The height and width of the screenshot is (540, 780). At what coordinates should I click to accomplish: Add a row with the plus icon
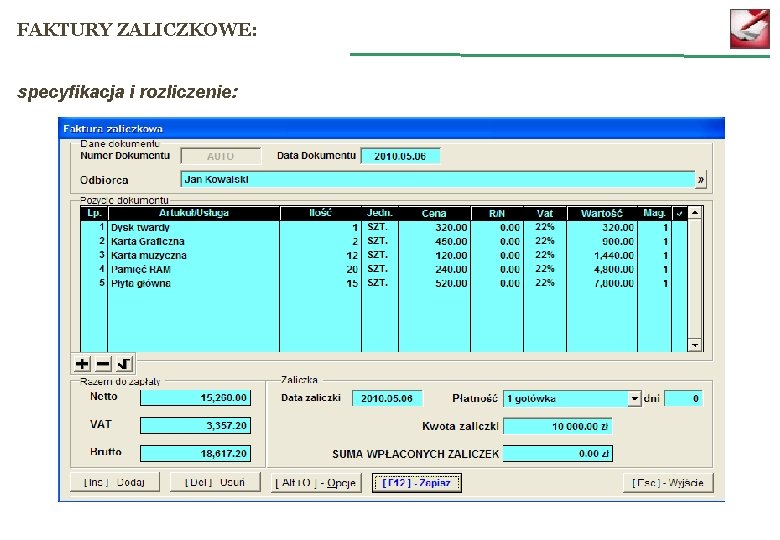pyautogui.click(x=82, y=364)
